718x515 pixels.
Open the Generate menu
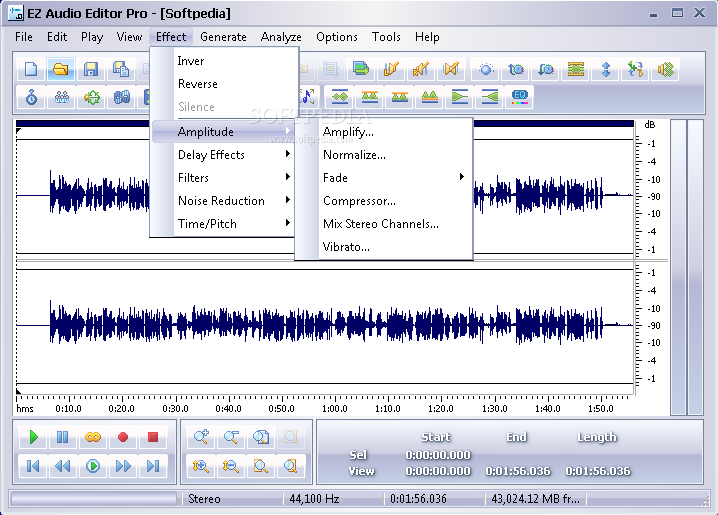[x=223, y=37]
